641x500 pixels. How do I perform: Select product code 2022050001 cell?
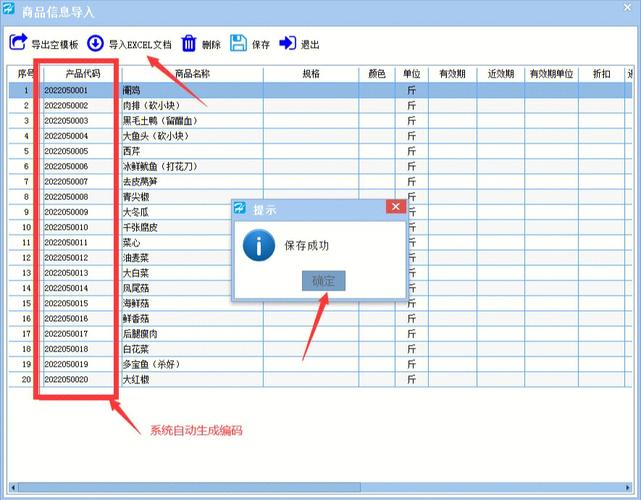click(83, 90)
